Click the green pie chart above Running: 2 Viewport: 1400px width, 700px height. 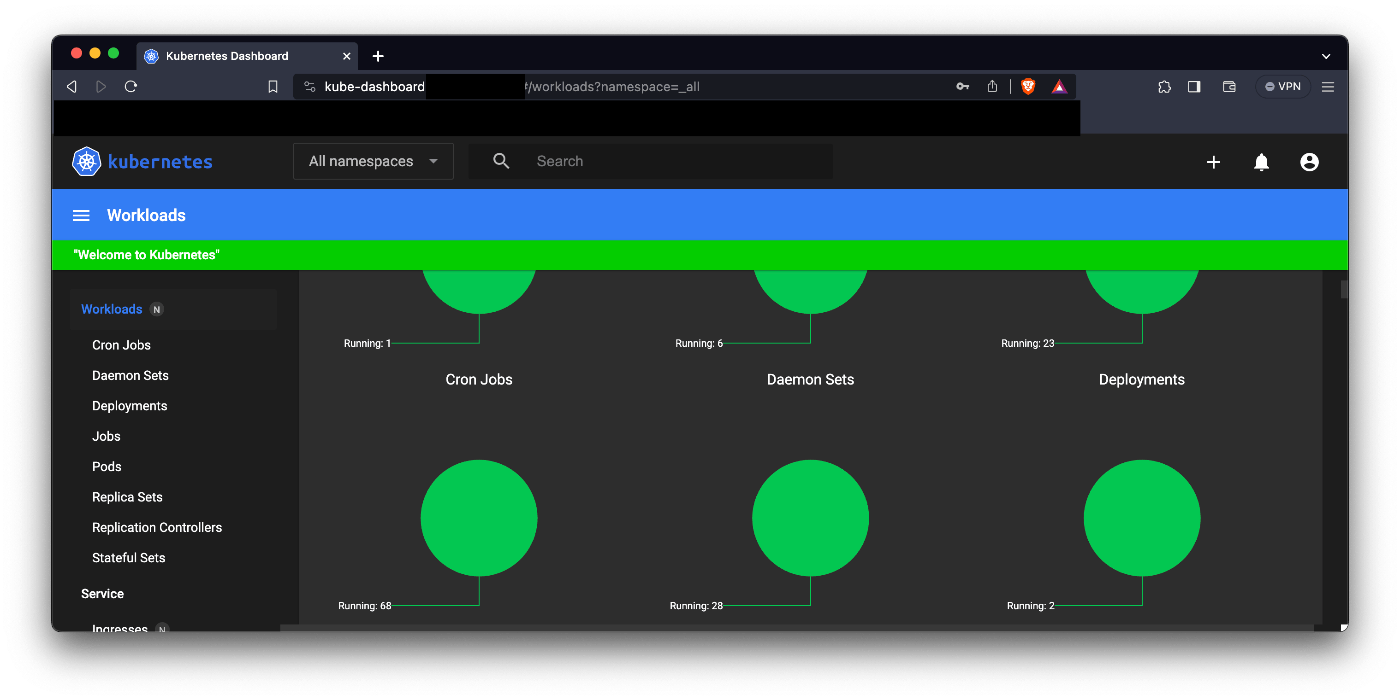(x=1142, y=518)
